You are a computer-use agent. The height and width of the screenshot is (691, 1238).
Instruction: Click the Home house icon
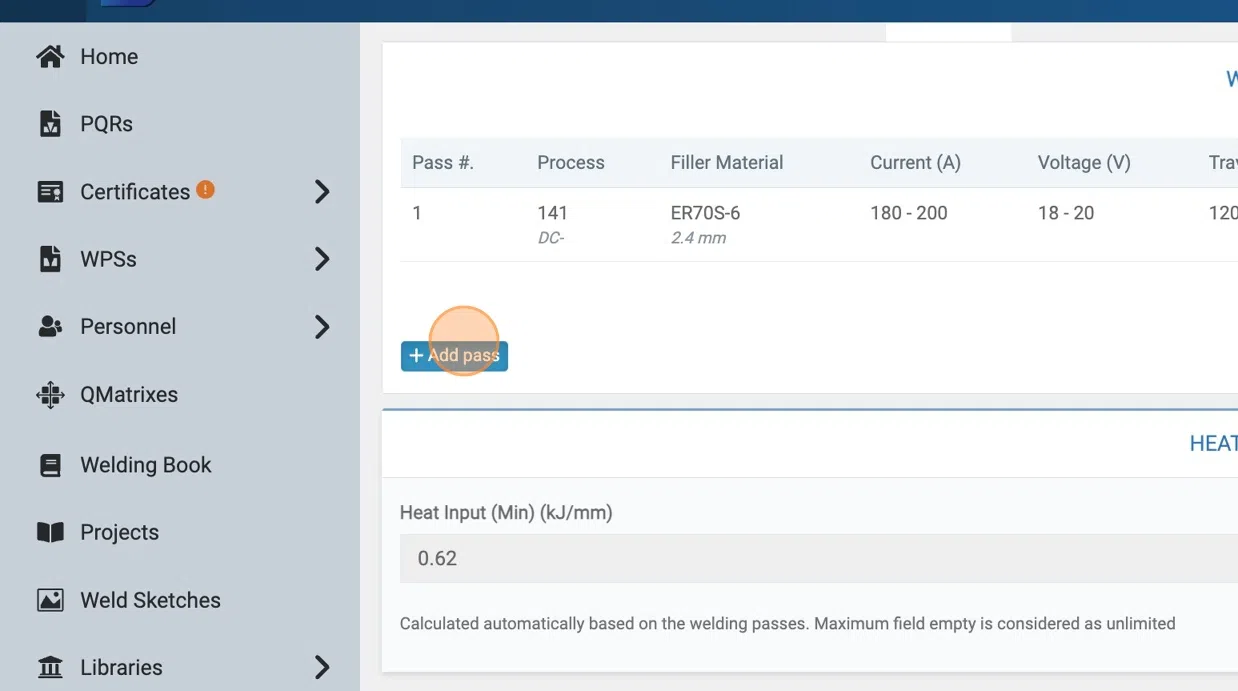[x=50, y=56]
